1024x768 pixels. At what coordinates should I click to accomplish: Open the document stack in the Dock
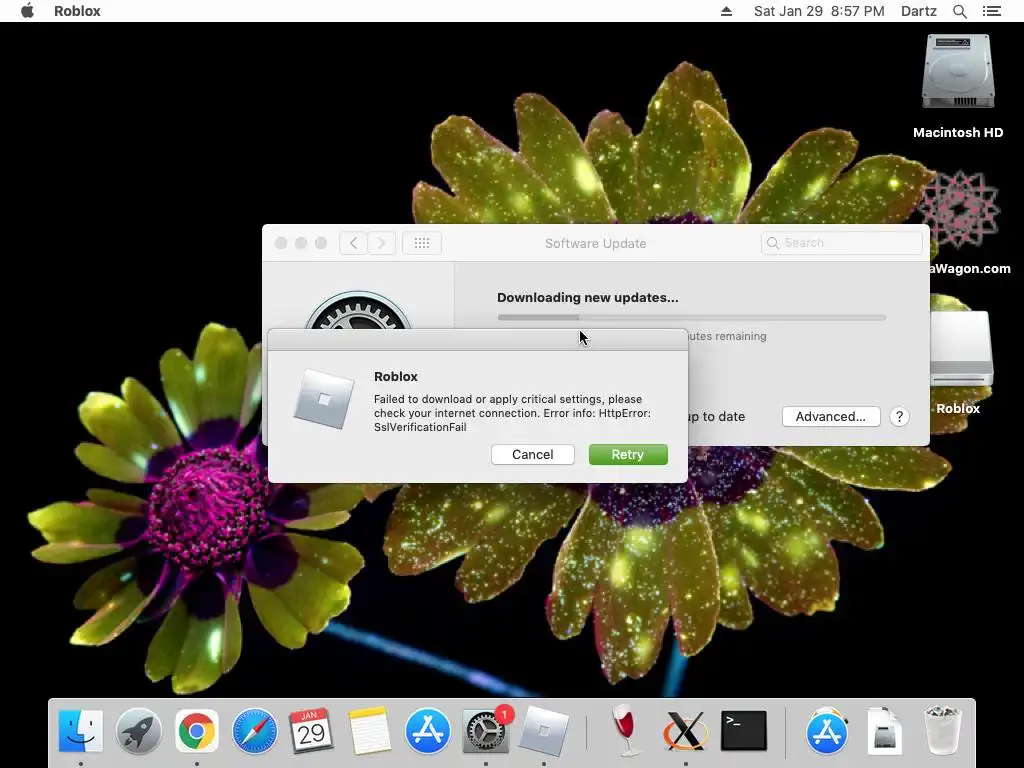[x=884, y=731]
